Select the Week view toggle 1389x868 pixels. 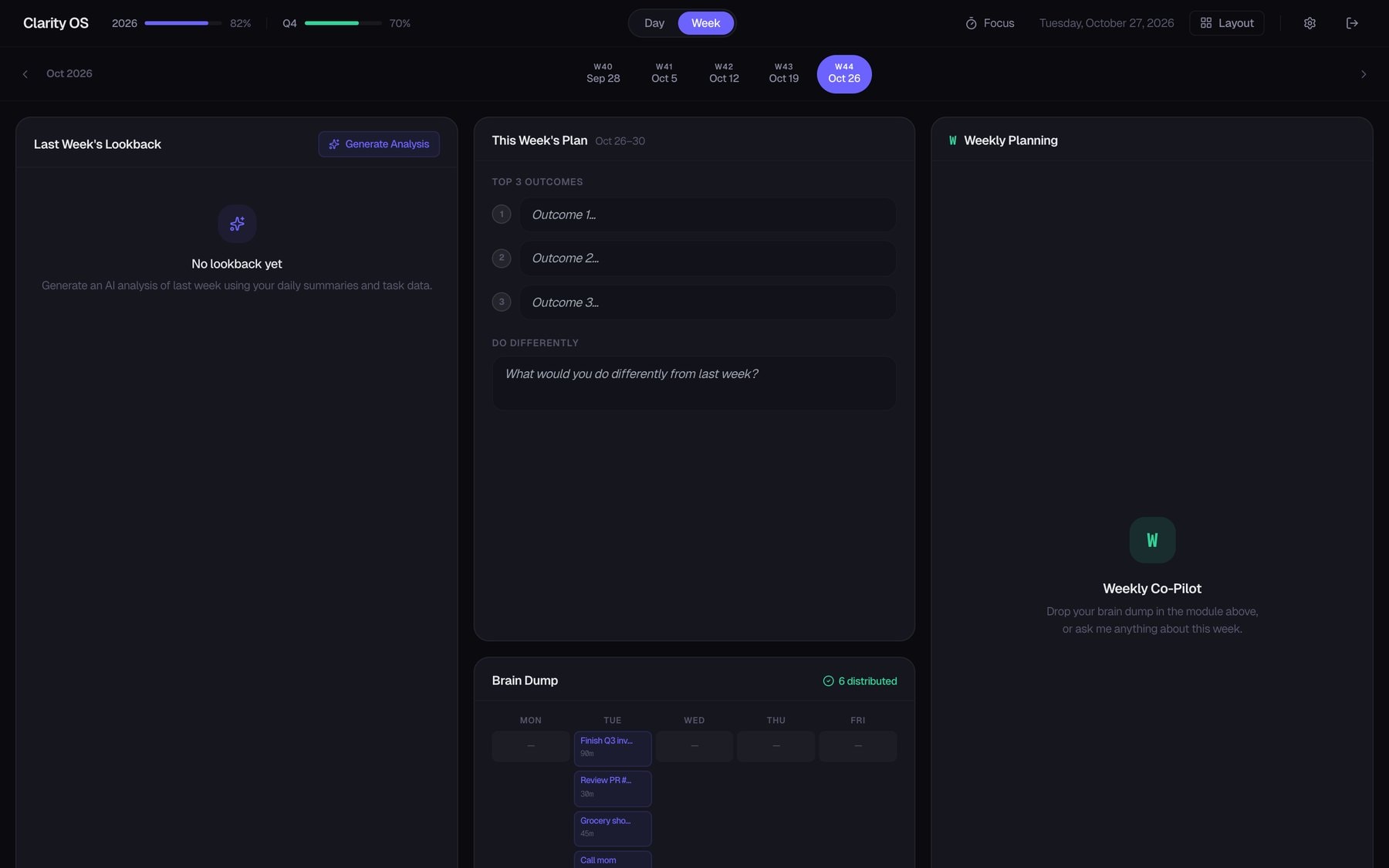[x=705, y=23]
